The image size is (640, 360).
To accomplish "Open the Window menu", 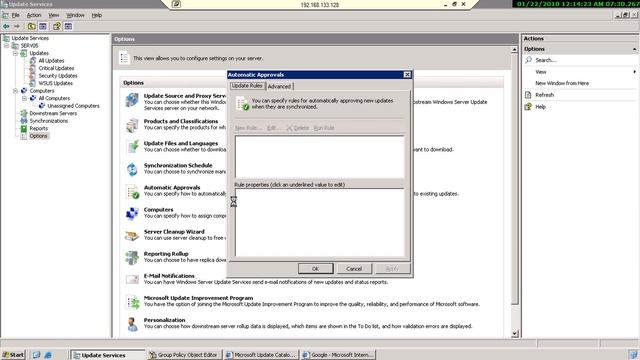I will tap(75, 15).
